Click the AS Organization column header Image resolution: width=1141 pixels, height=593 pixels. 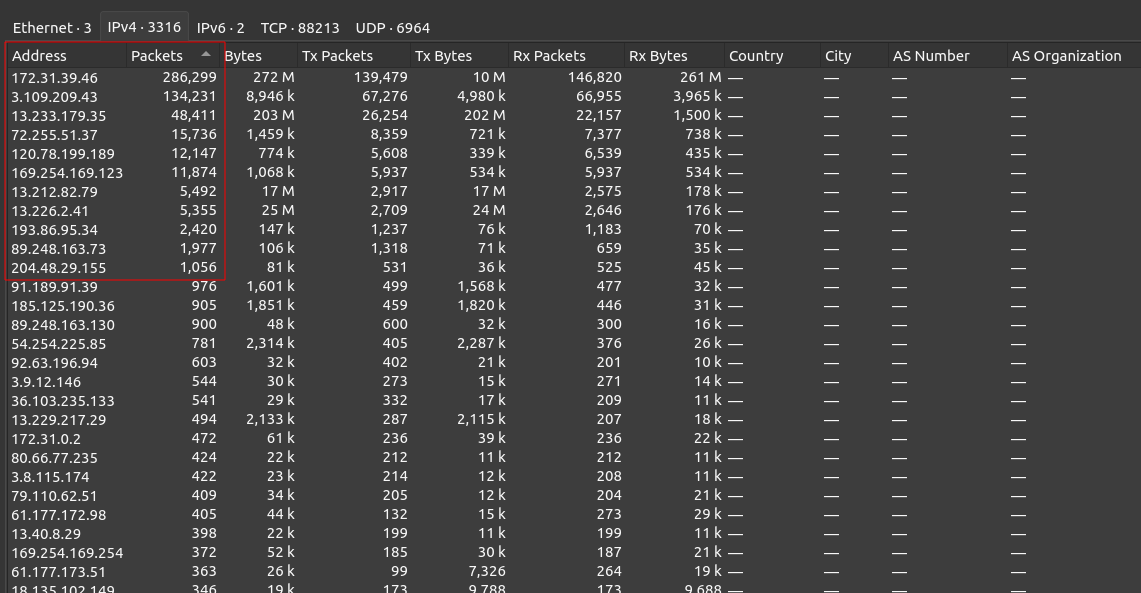pos(1066,56)
